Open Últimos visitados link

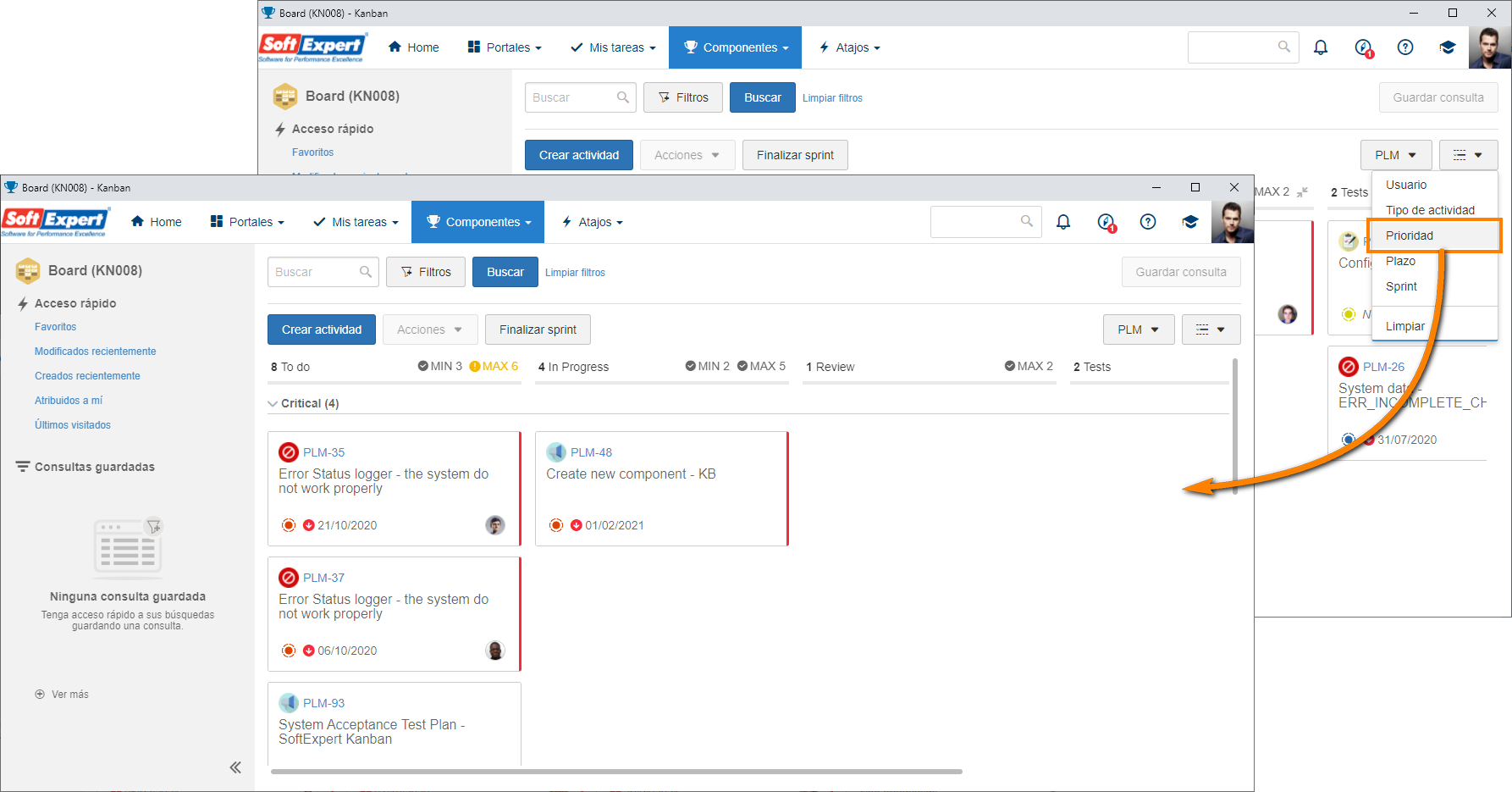(73, 425)
